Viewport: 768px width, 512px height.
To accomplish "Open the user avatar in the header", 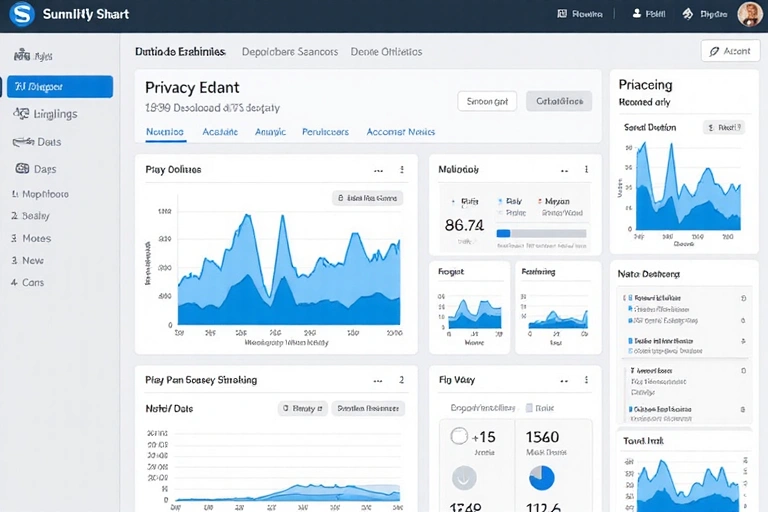I will tap(749, 14).
